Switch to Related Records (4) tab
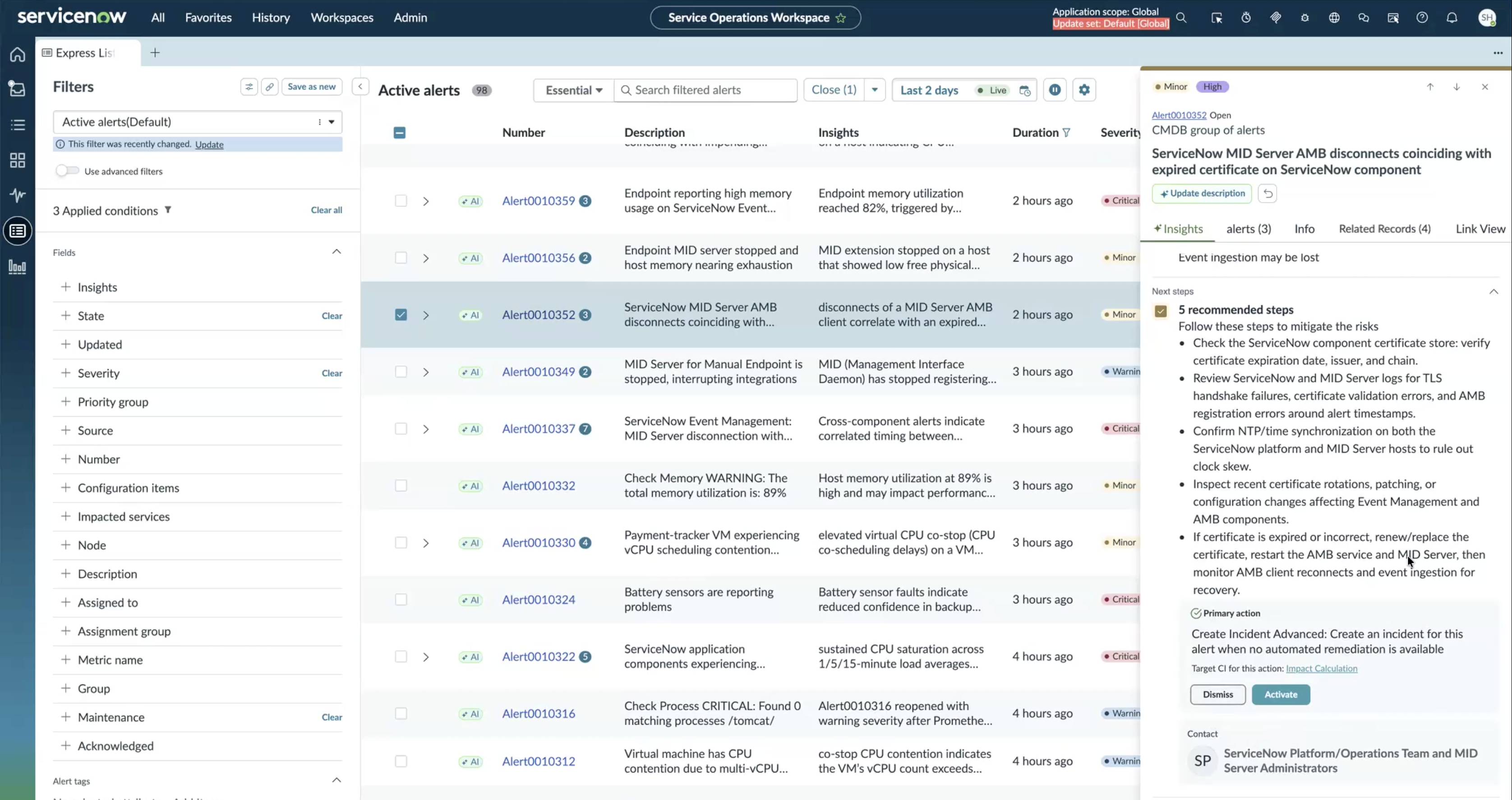Image resolution: width=1512 pixels, height=800 pixels. click(x=1385, y=229)
